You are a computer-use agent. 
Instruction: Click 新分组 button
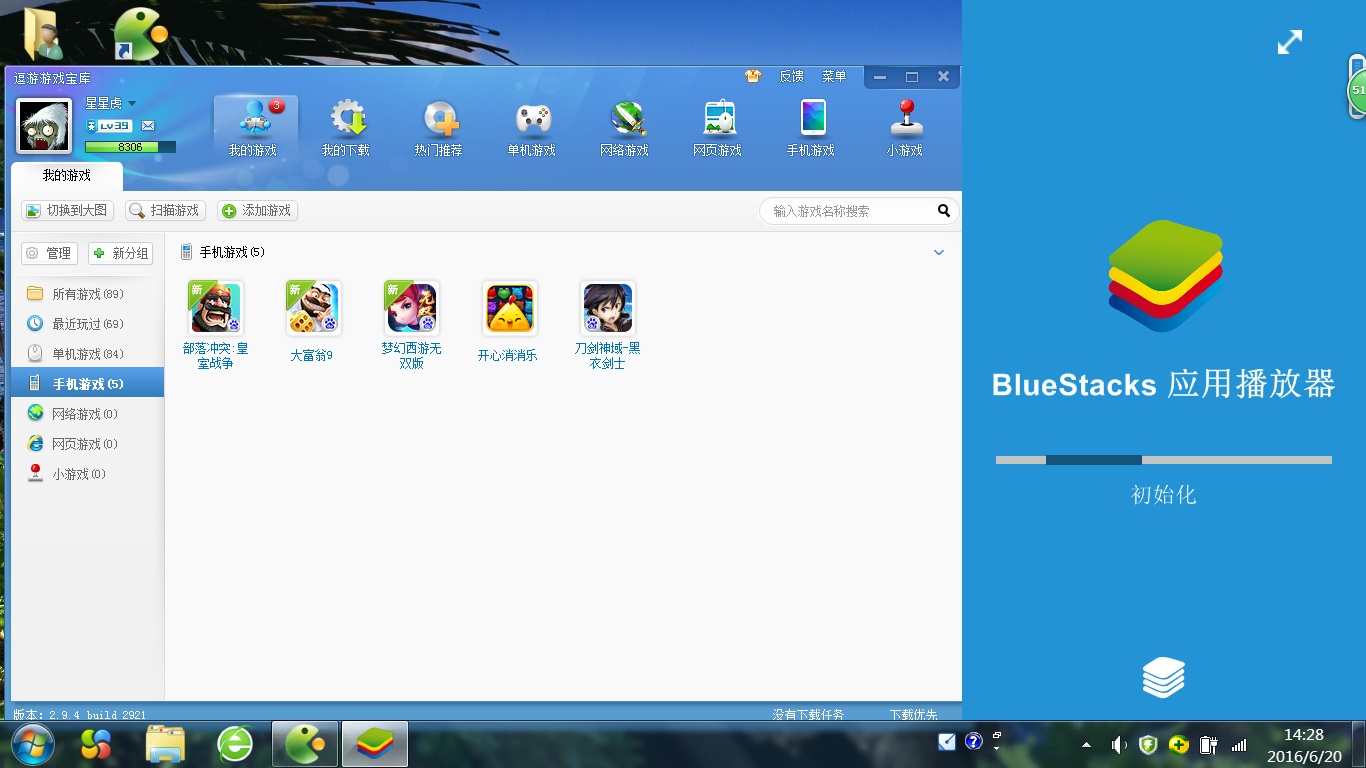click(121, 254)
